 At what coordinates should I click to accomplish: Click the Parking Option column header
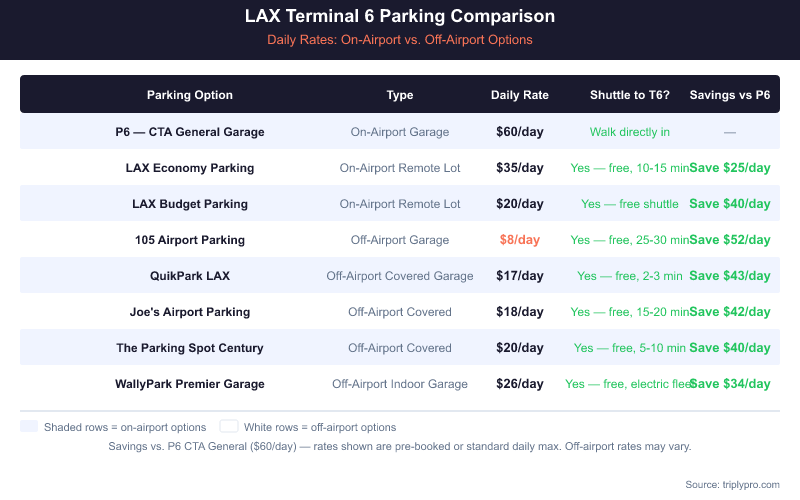[x=190, y=95]
